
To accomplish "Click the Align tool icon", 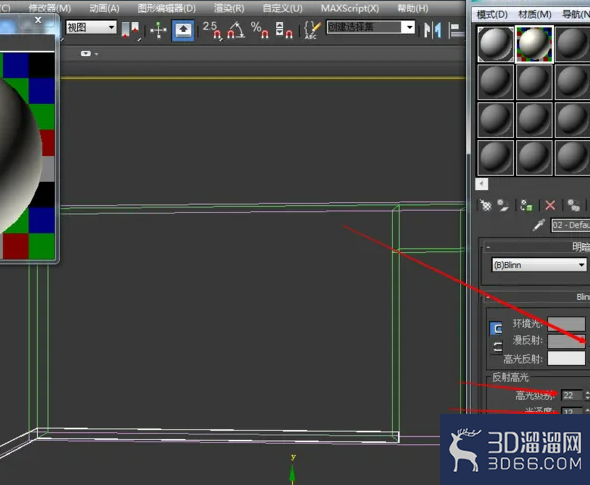I will pos(457,30).
